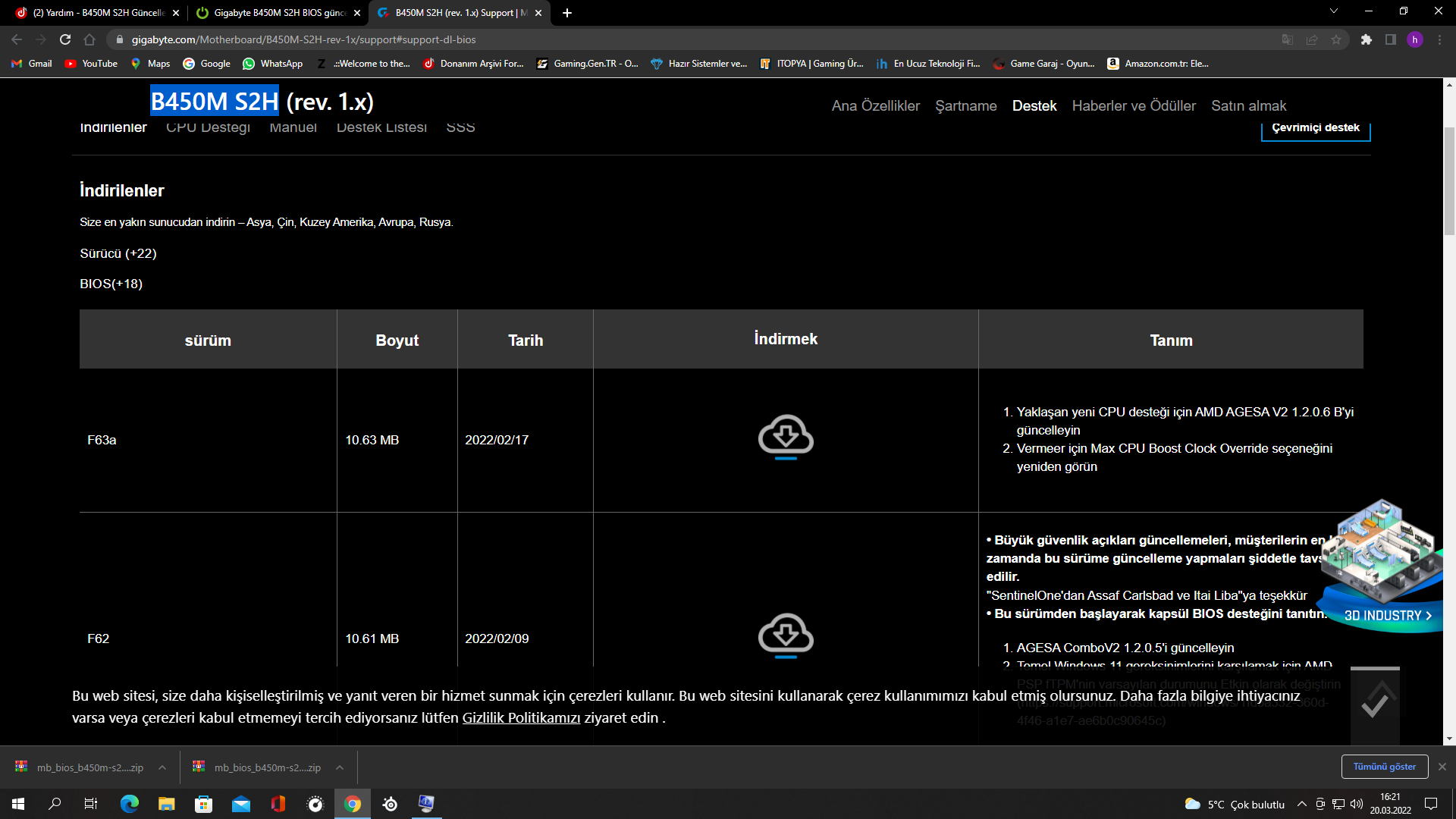Go back to previous page
1456x819 pixels.
click(x=17, y=39)
